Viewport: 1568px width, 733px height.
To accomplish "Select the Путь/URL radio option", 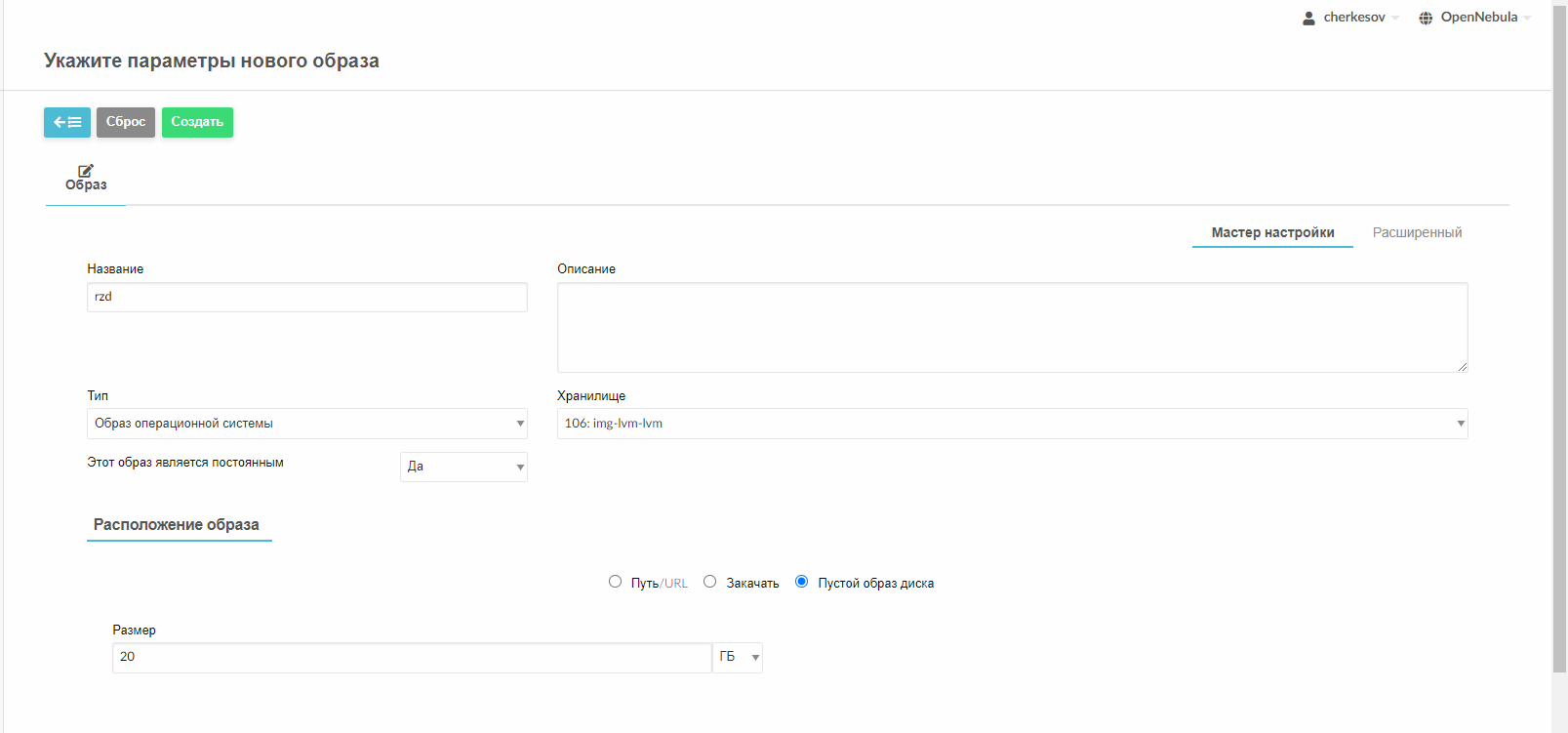I will (x=615, y=582).
